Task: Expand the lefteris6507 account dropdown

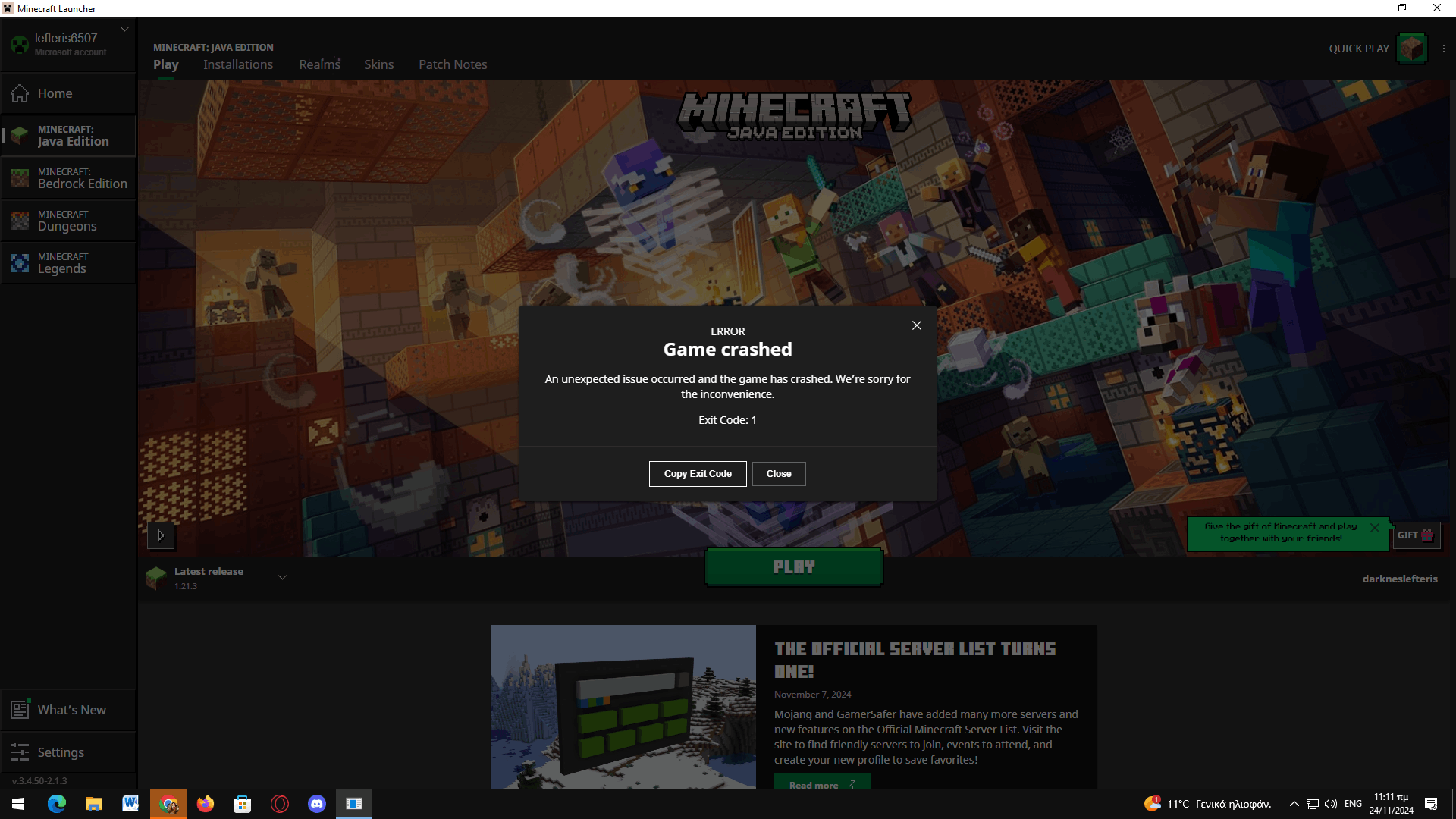Action: coord(124,30)
